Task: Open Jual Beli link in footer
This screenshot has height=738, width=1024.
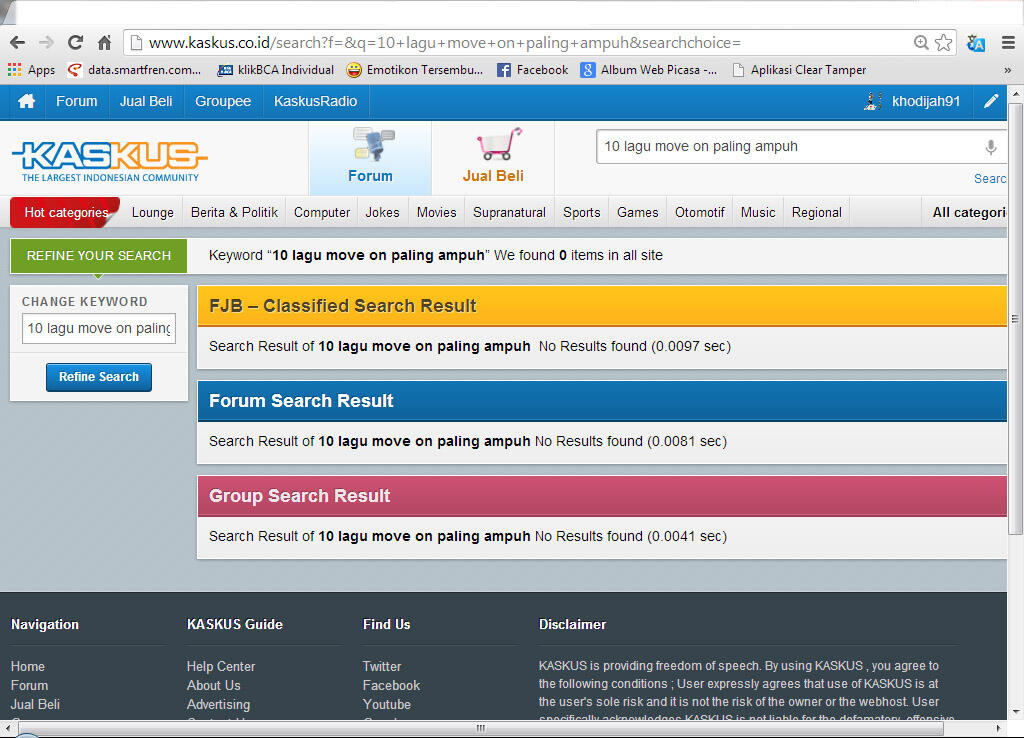Action: click(x=35, y=704)
